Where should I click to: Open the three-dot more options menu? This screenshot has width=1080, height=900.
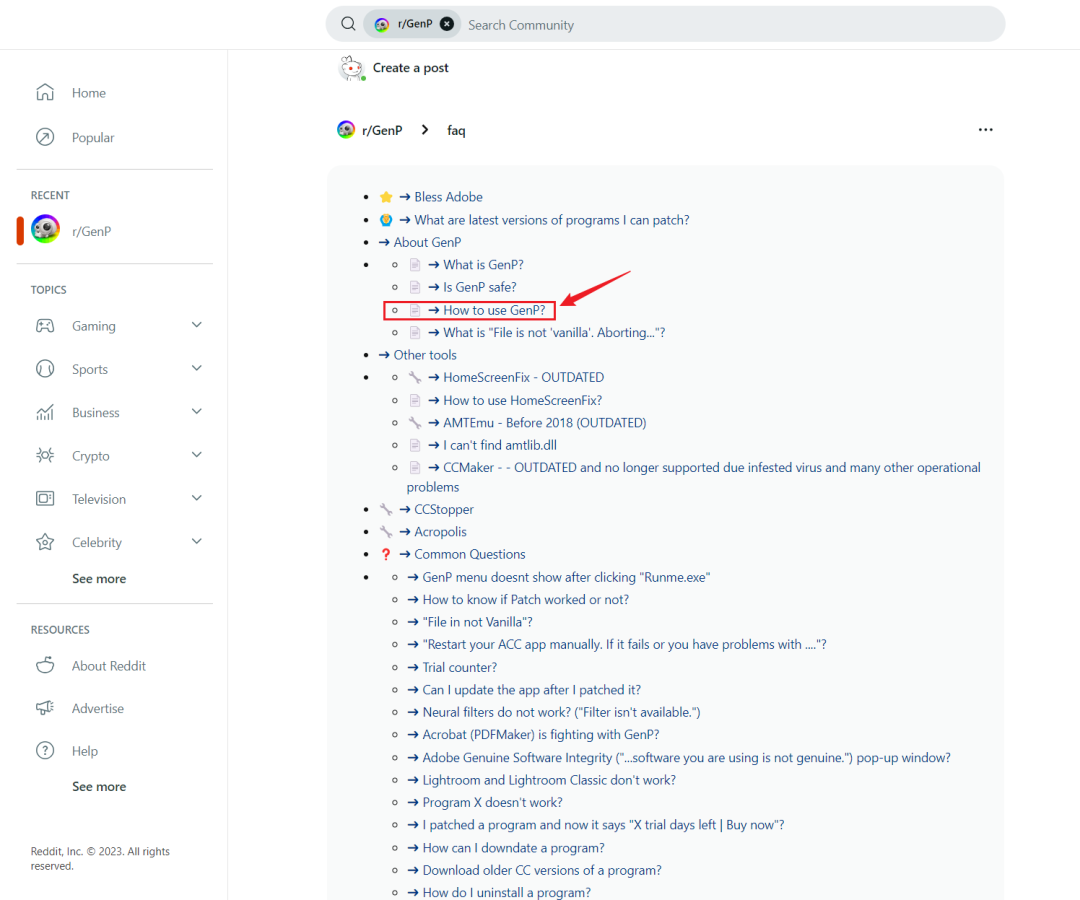click(x=985, y=130)
